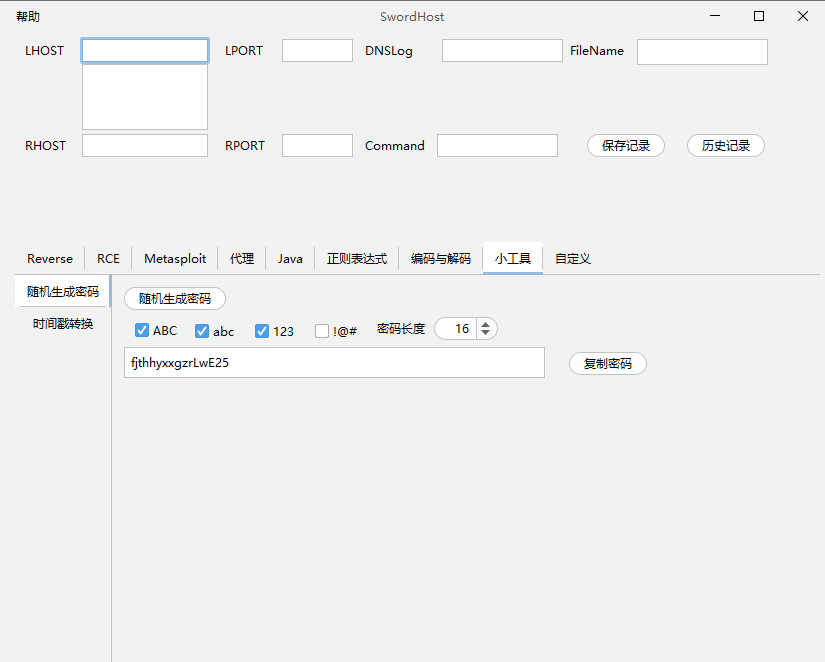
Task: Open the 正则表达式 tab
Action: point(357,258)
